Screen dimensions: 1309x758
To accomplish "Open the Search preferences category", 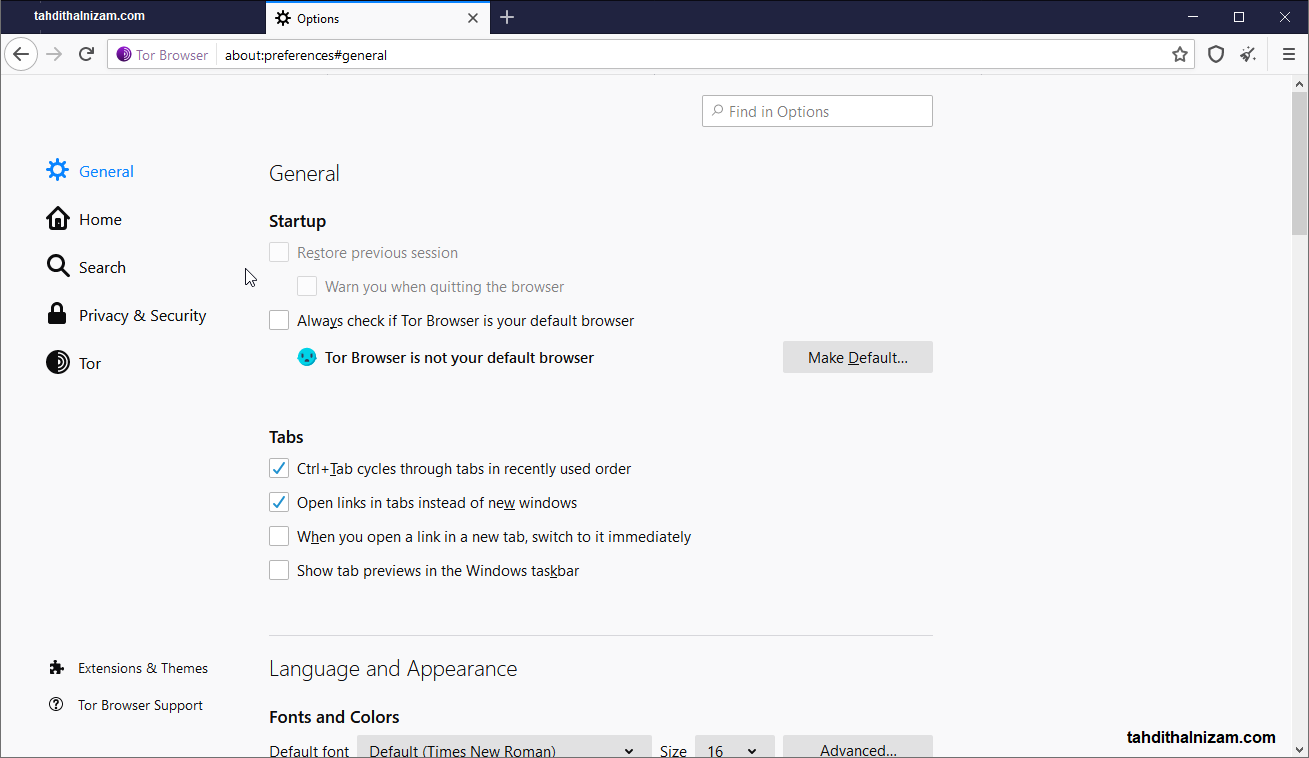I will tap(102, 267).
